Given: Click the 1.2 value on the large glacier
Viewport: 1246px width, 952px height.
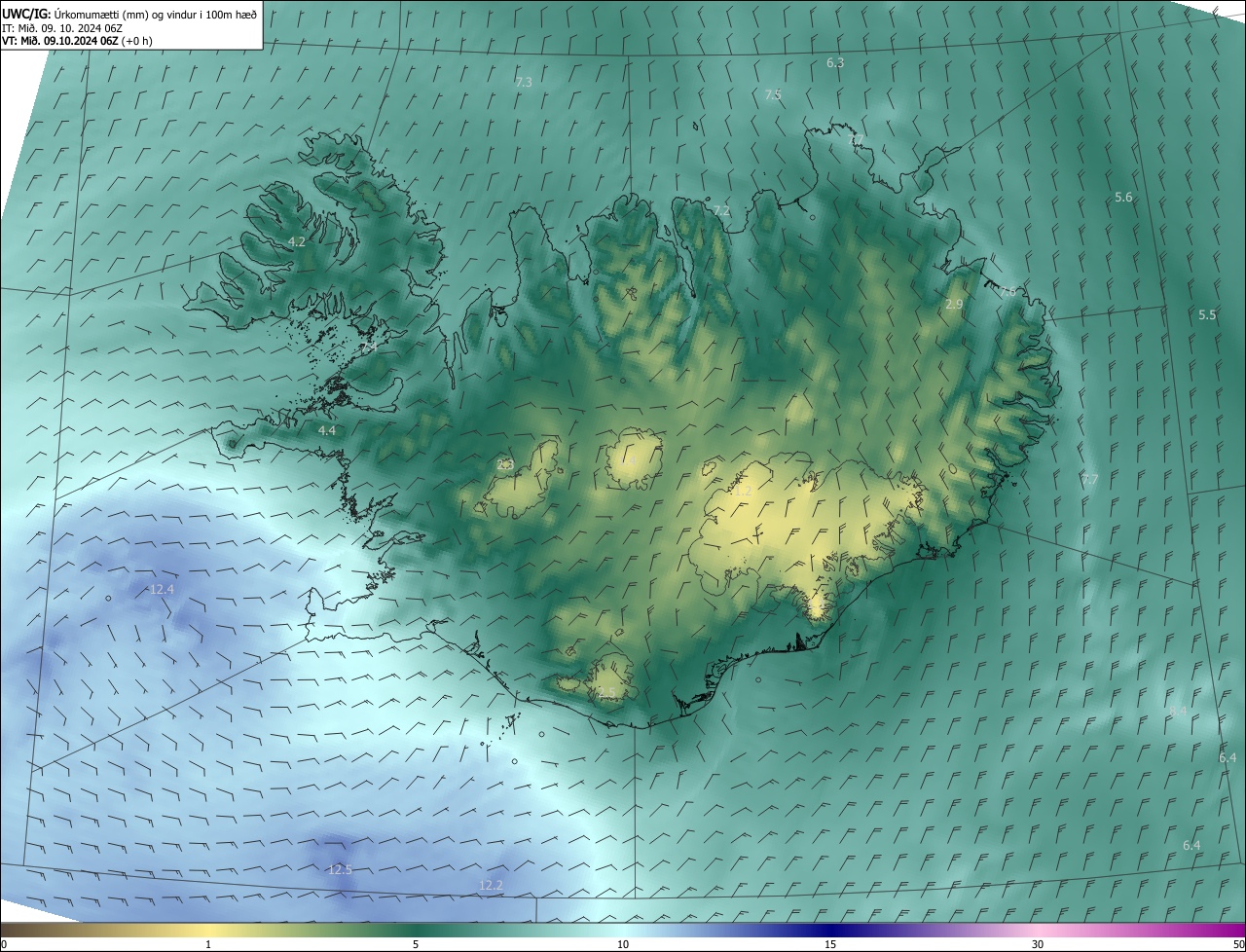Looking at the screenshot, I should pyautogui.click(x=742, y=492).
